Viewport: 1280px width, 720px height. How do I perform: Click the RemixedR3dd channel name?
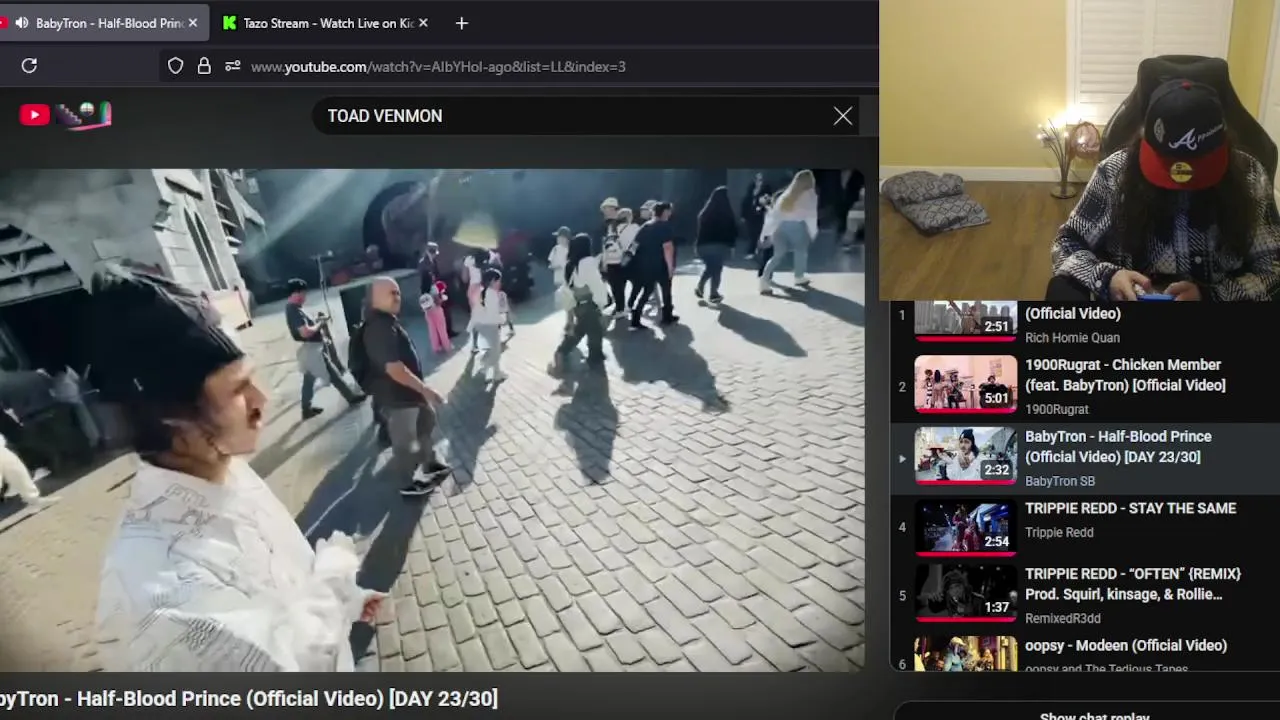pyautogui.click(x=1063, y=619)
